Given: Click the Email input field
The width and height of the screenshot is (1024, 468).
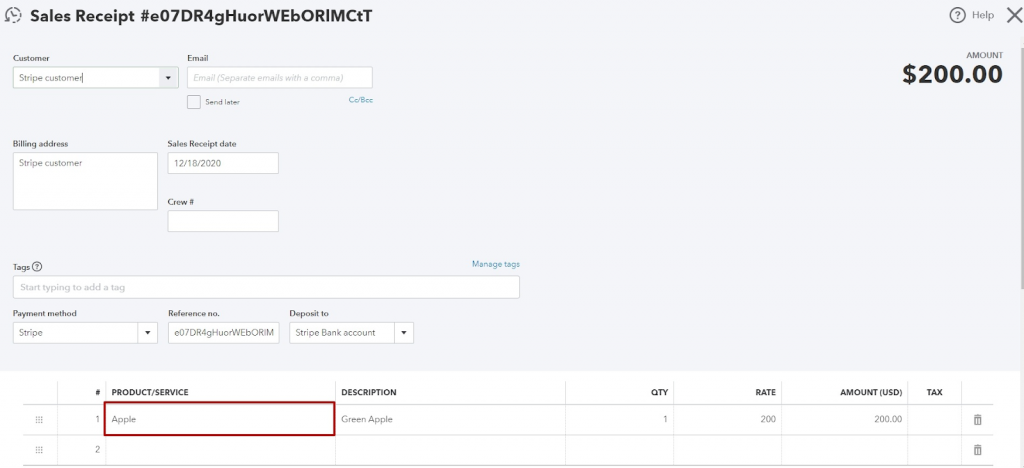Looking at the screenshot, I should coord(279,78).
